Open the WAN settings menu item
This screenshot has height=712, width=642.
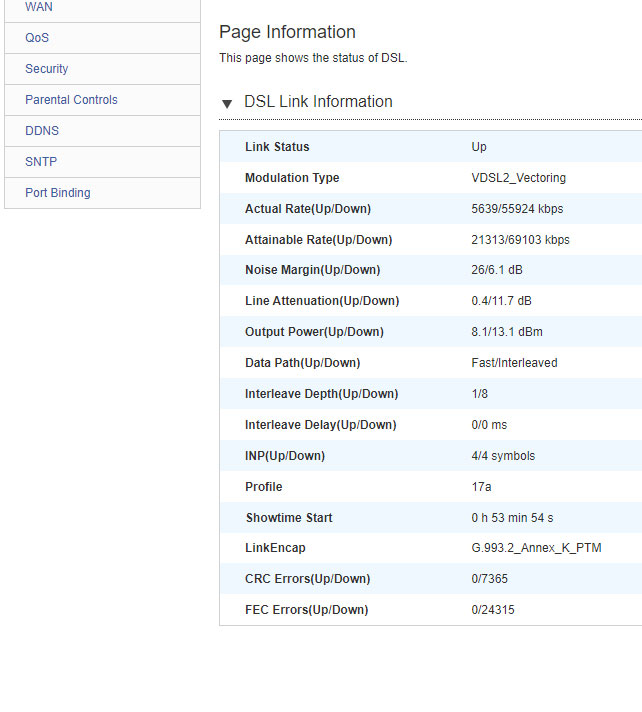tap(39, 7)
